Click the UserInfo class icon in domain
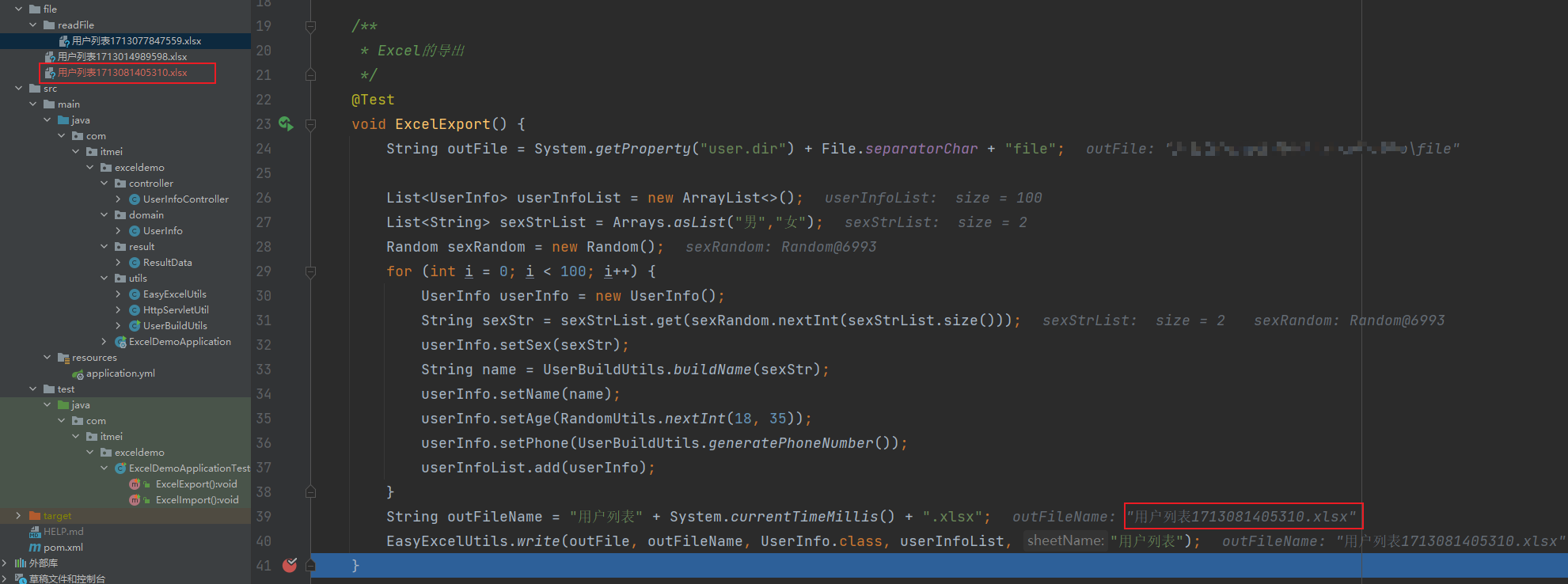This screenshot has height=584, width=1568. 135,231
